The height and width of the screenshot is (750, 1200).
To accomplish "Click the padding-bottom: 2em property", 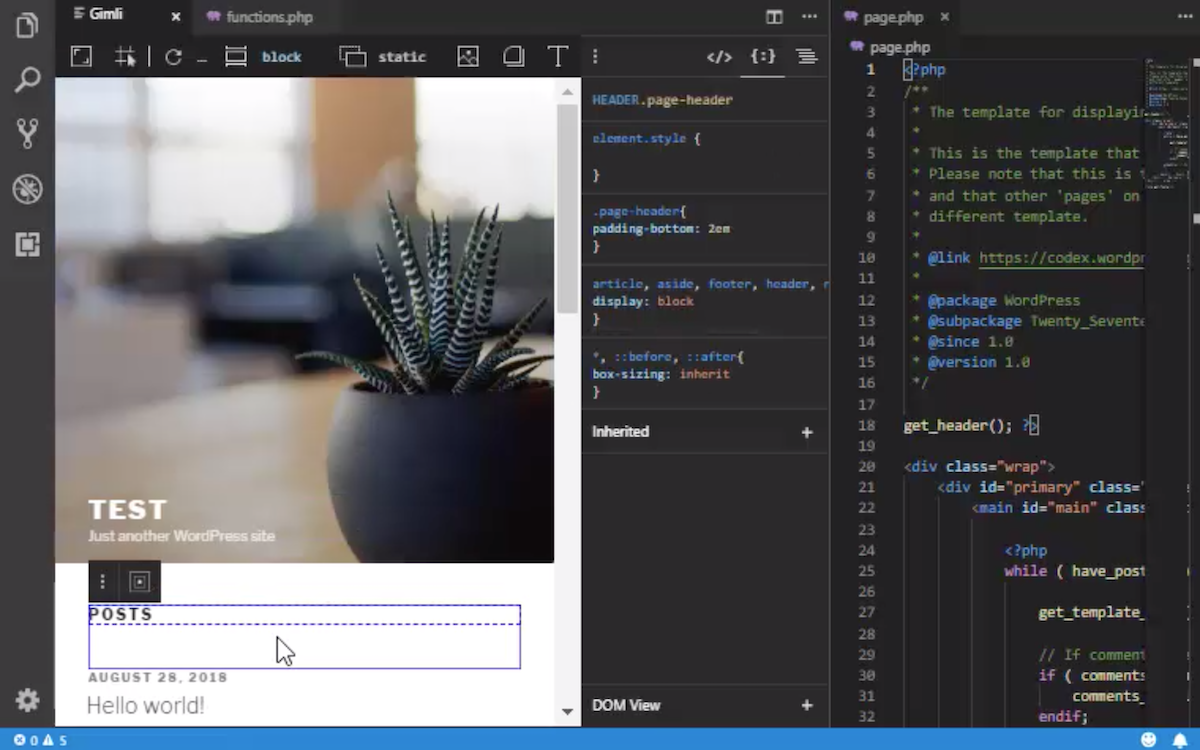I will click(x=661, y=229).
